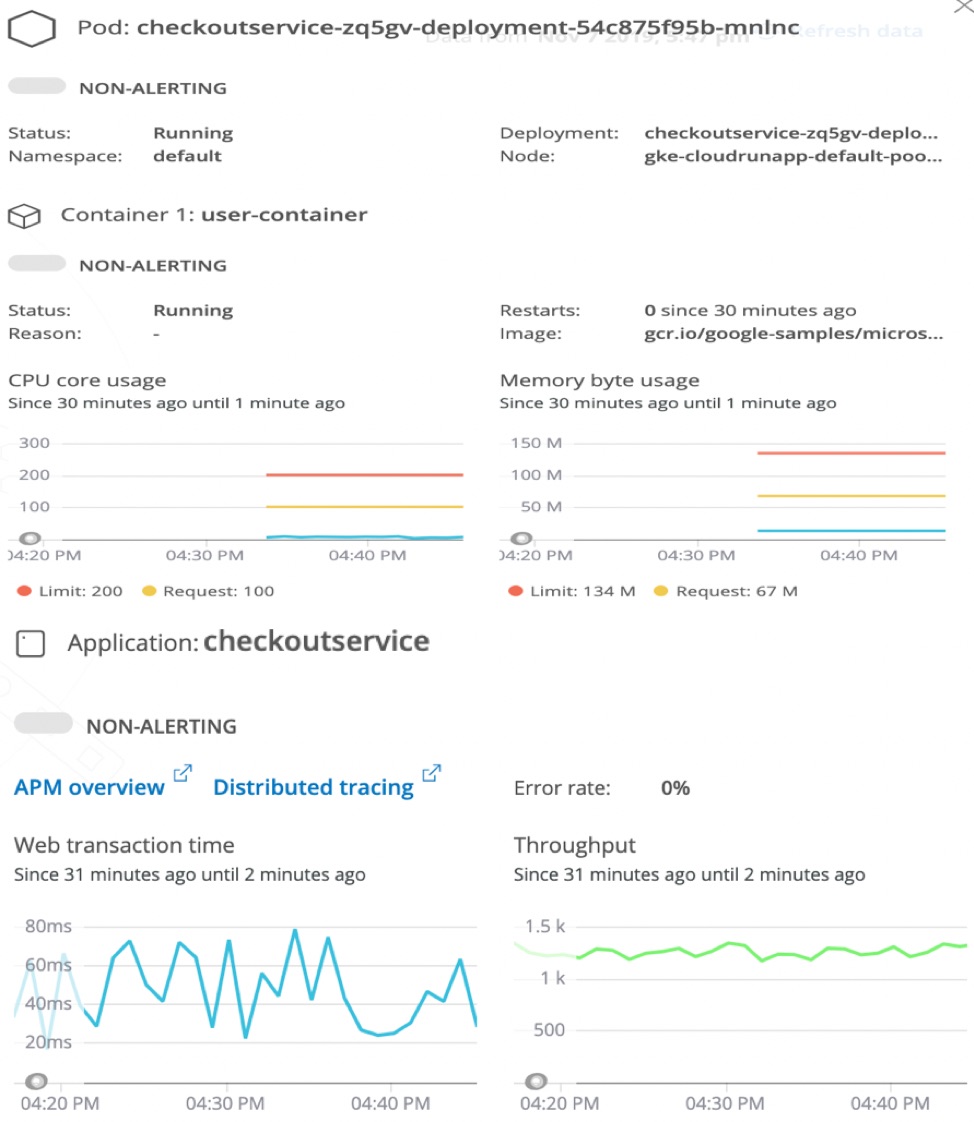Click the Pod hexagon icon
Screen dimensions: 974x1122
[31, 29]
